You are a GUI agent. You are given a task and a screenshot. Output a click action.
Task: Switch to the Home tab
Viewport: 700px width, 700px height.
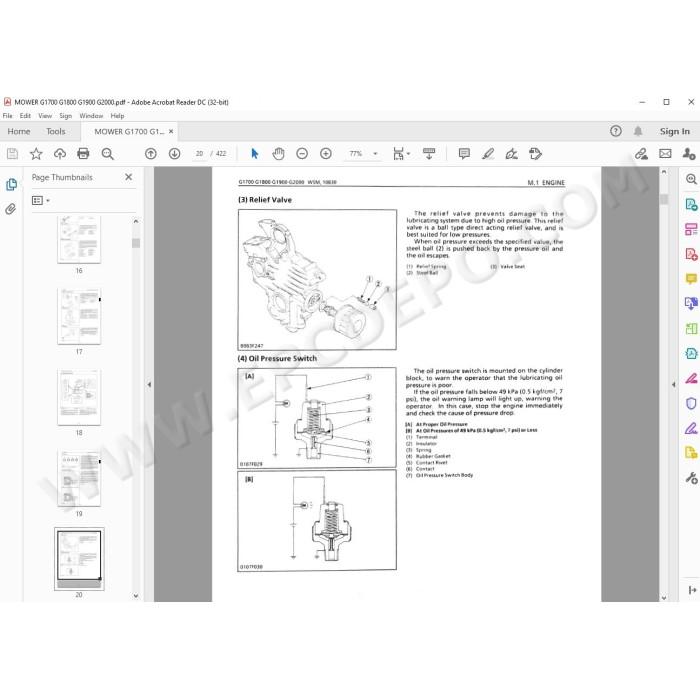19,131
